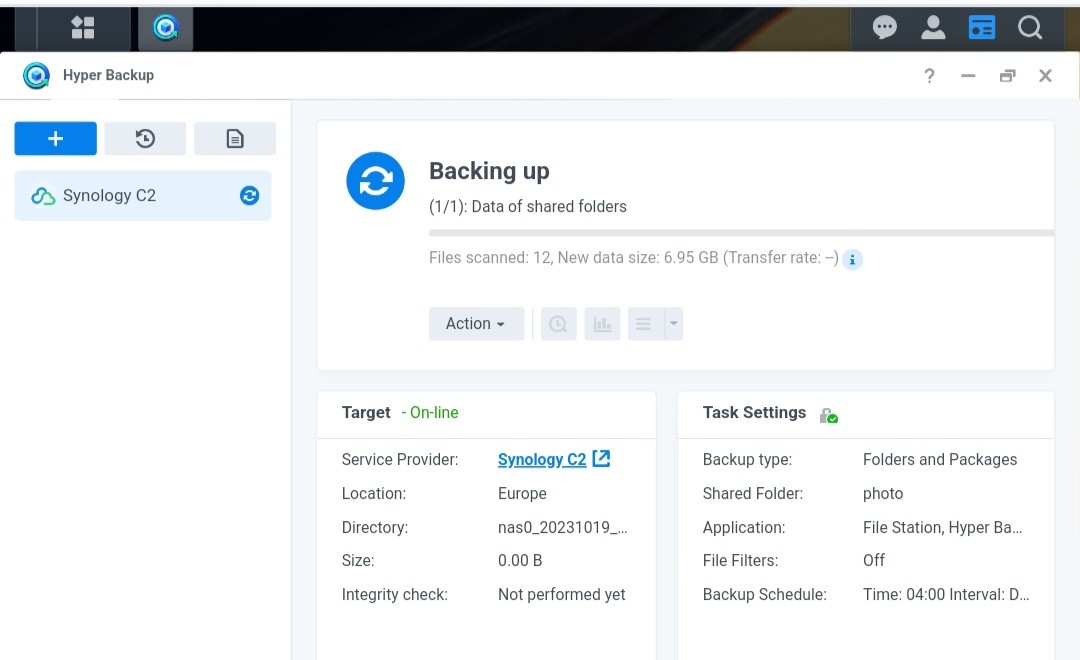Close the Hyper Backup window
The height and width of the screenshot is (660, 1080).
point(1046,76)
